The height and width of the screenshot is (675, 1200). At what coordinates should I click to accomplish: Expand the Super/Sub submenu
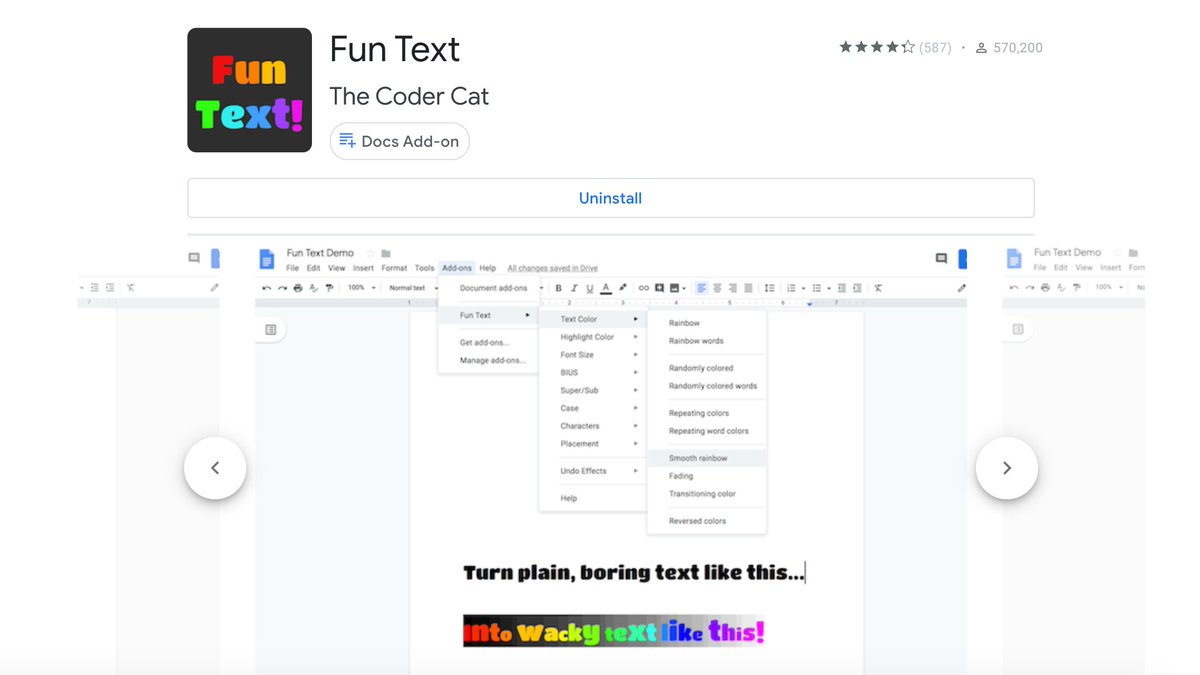592,390
